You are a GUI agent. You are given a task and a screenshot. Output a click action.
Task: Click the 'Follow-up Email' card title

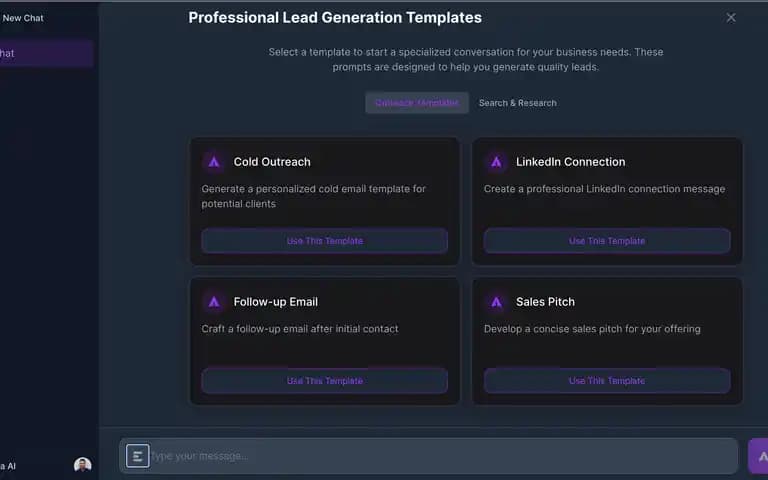(276, 302)
